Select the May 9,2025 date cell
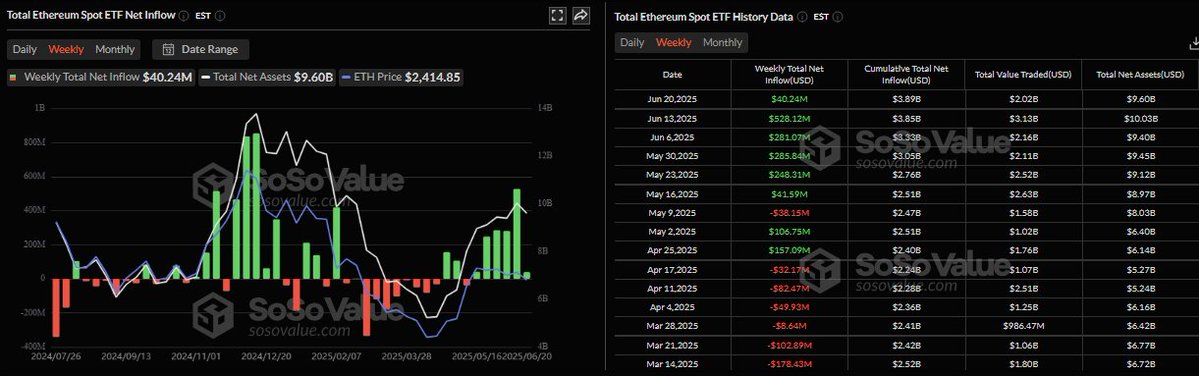The image size is (1199, 376). point(672,212)
